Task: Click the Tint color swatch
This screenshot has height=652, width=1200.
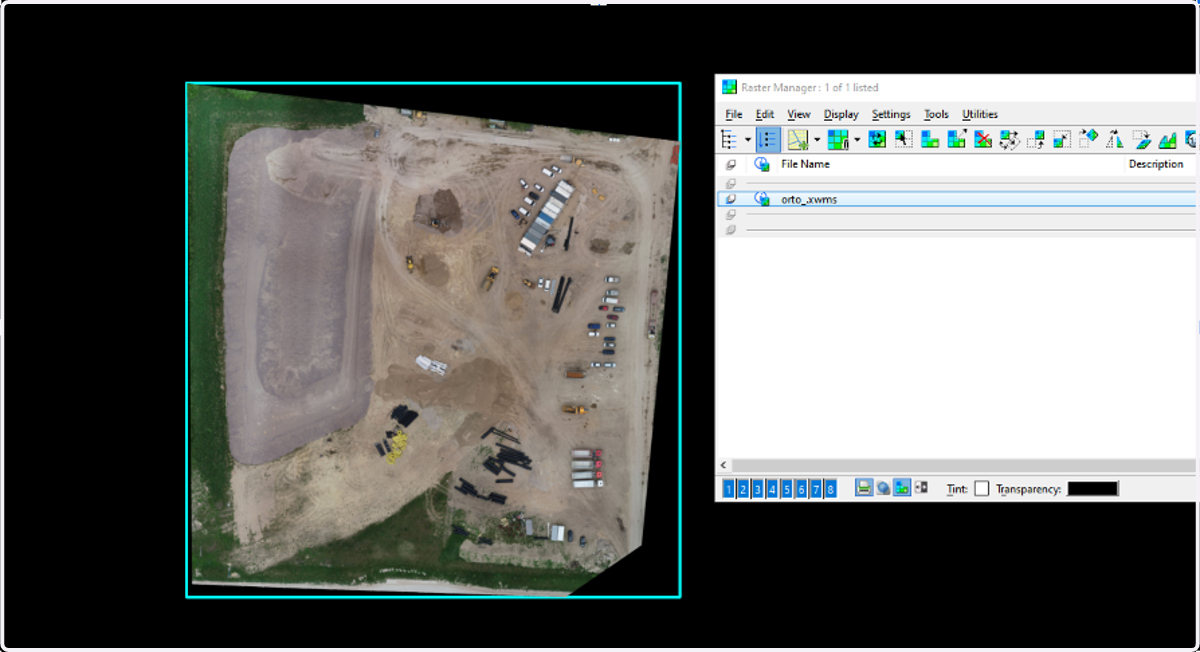Action: click(982, 489)
